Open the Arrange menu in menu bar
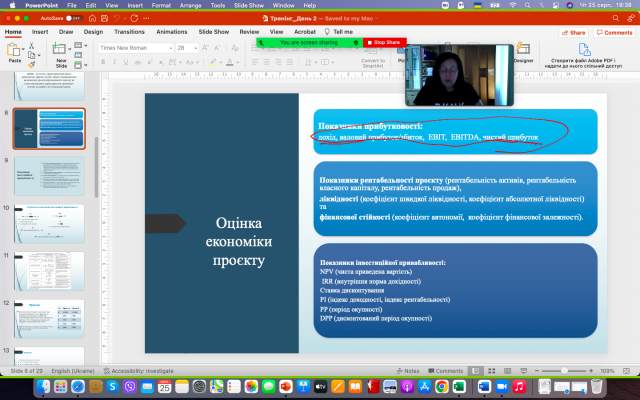This screenshot has height=400, width=640. coord(191,5)
